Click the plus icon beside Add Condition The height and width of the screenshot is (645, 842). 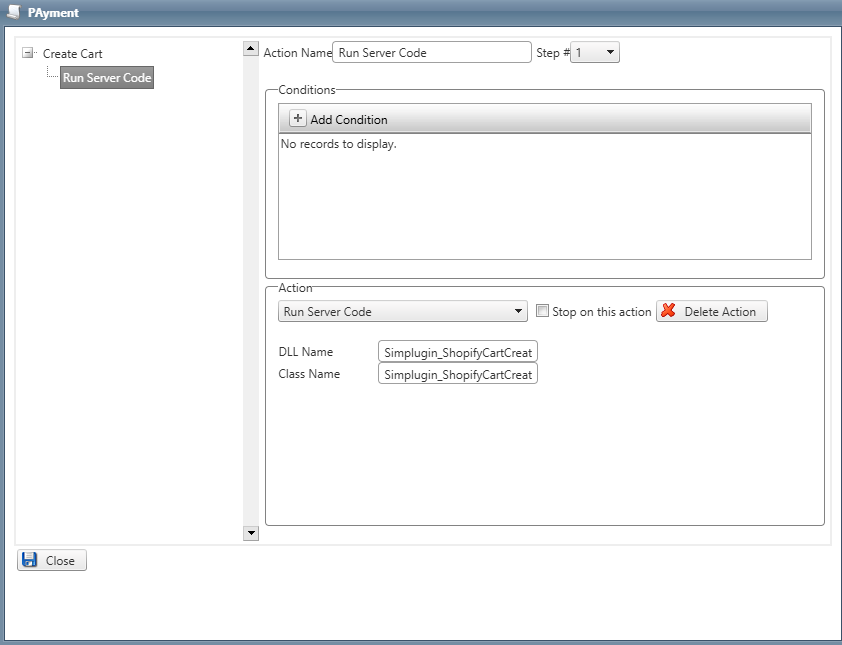pyautogui.click(x=298, y=119)
